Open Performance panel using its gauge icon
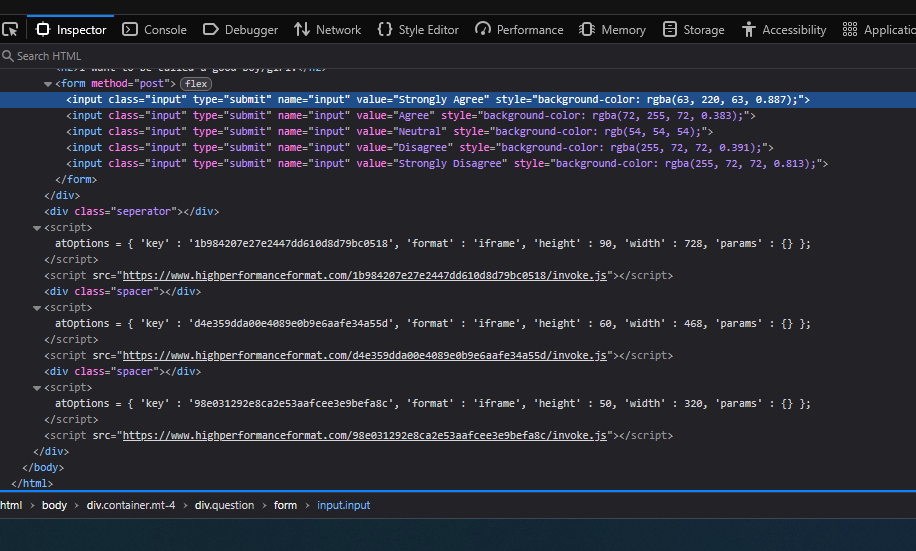Image resolution: width=916 pixels, height=551 pixels. pos(483,30)
